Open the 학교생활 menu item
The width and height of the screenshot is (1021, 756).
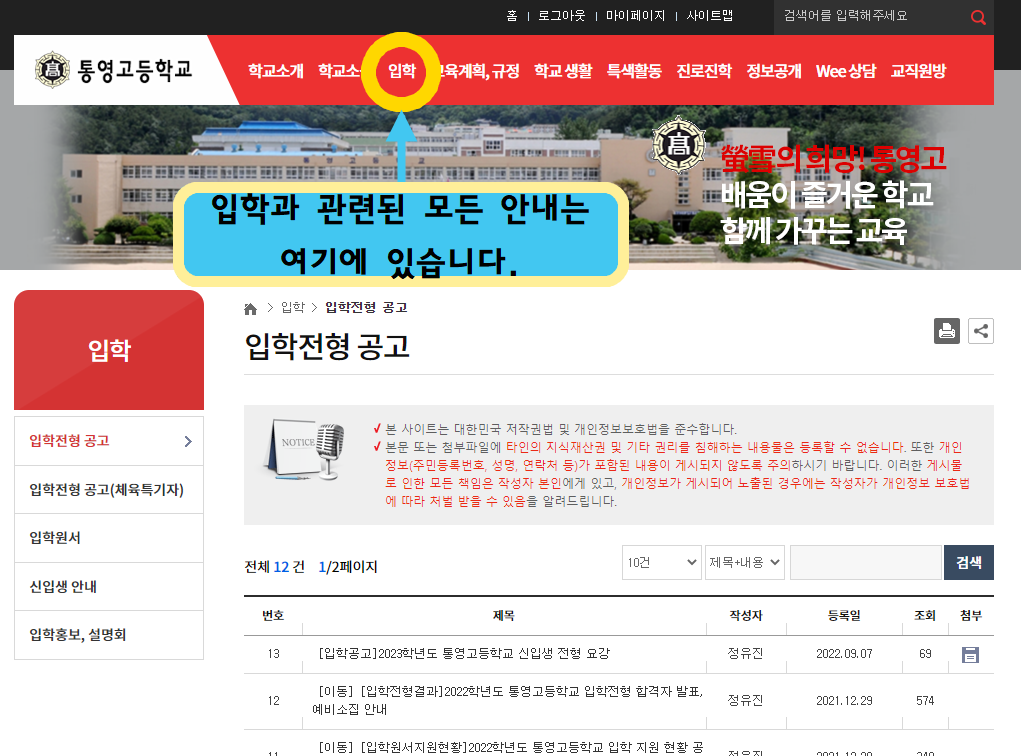pos(562,71)
